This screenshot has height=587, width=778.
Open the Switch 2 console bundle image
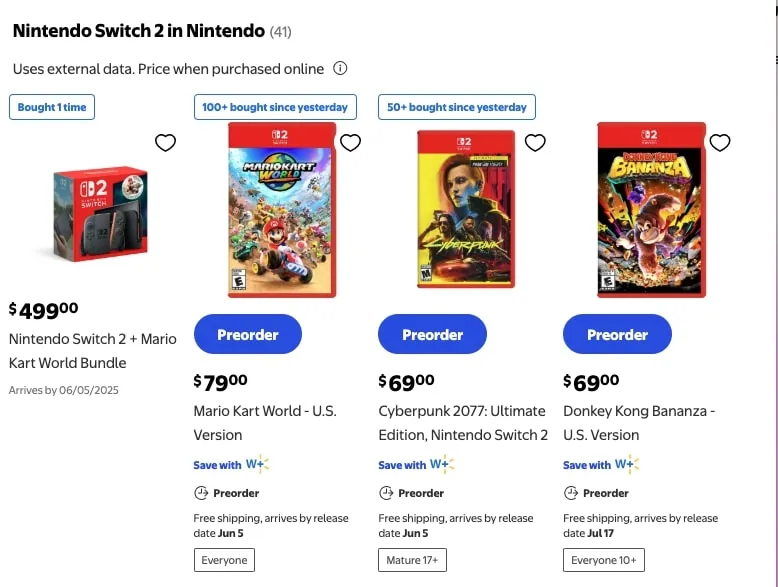(100, 213)
